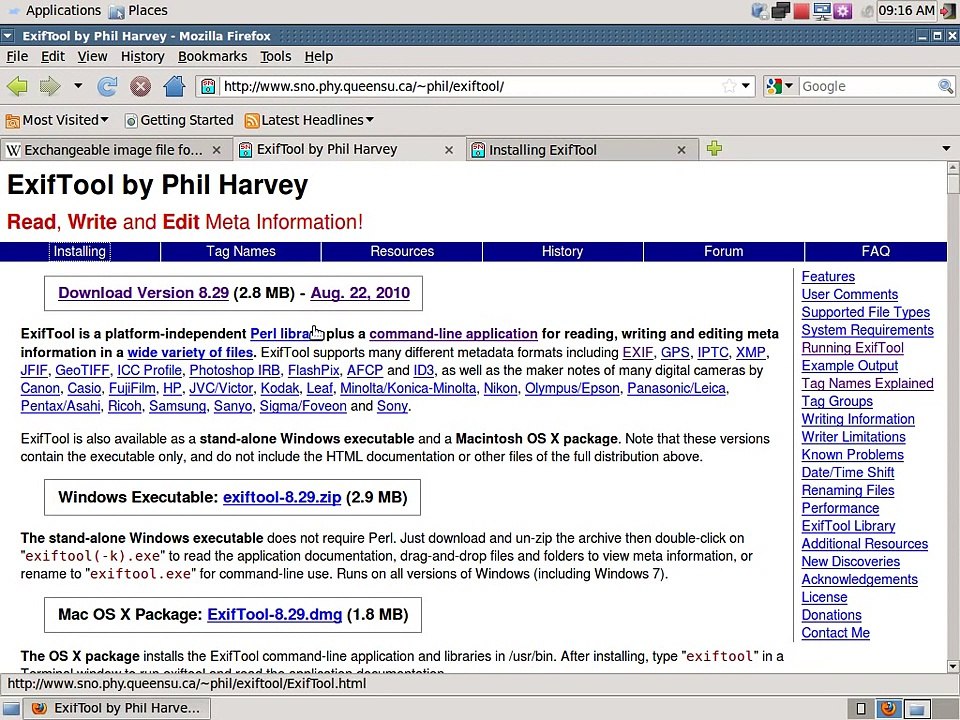The width and height of the screenshot is (960, 720).
Task: Expand the Latest Headlines feed dropdown
Action: coord(309,120)
